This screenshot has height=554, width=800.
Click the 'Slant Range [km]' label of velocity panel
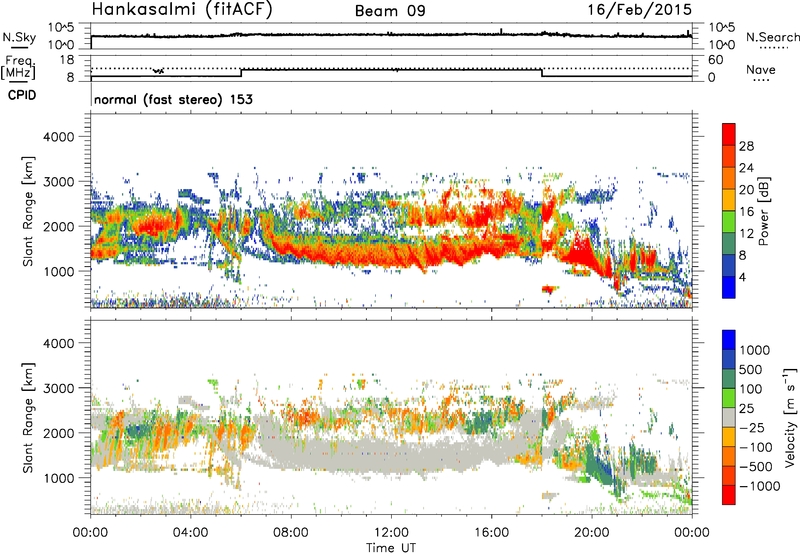pyautogui.click(x=28, y=418)
